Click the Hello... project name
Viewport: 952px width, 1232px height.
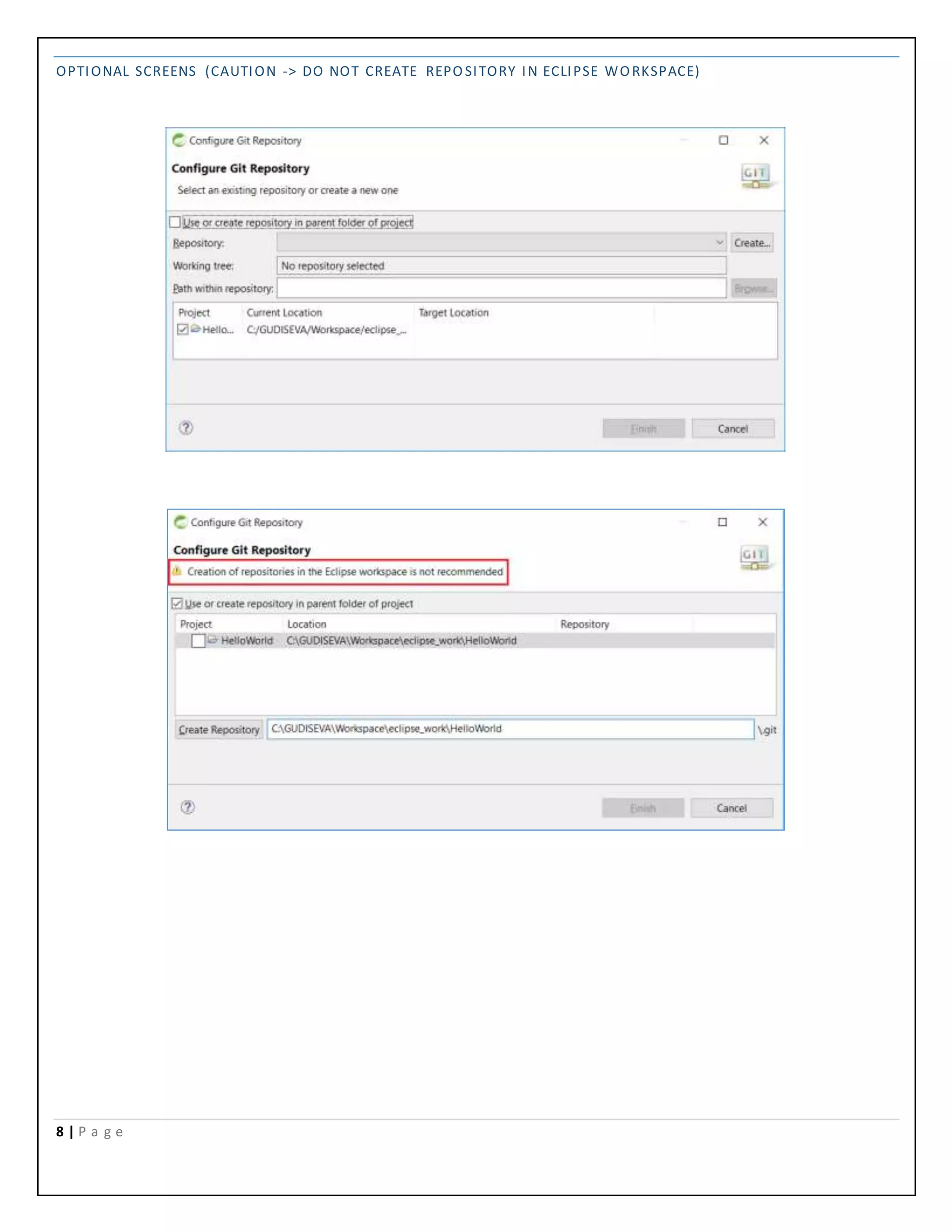218,330
